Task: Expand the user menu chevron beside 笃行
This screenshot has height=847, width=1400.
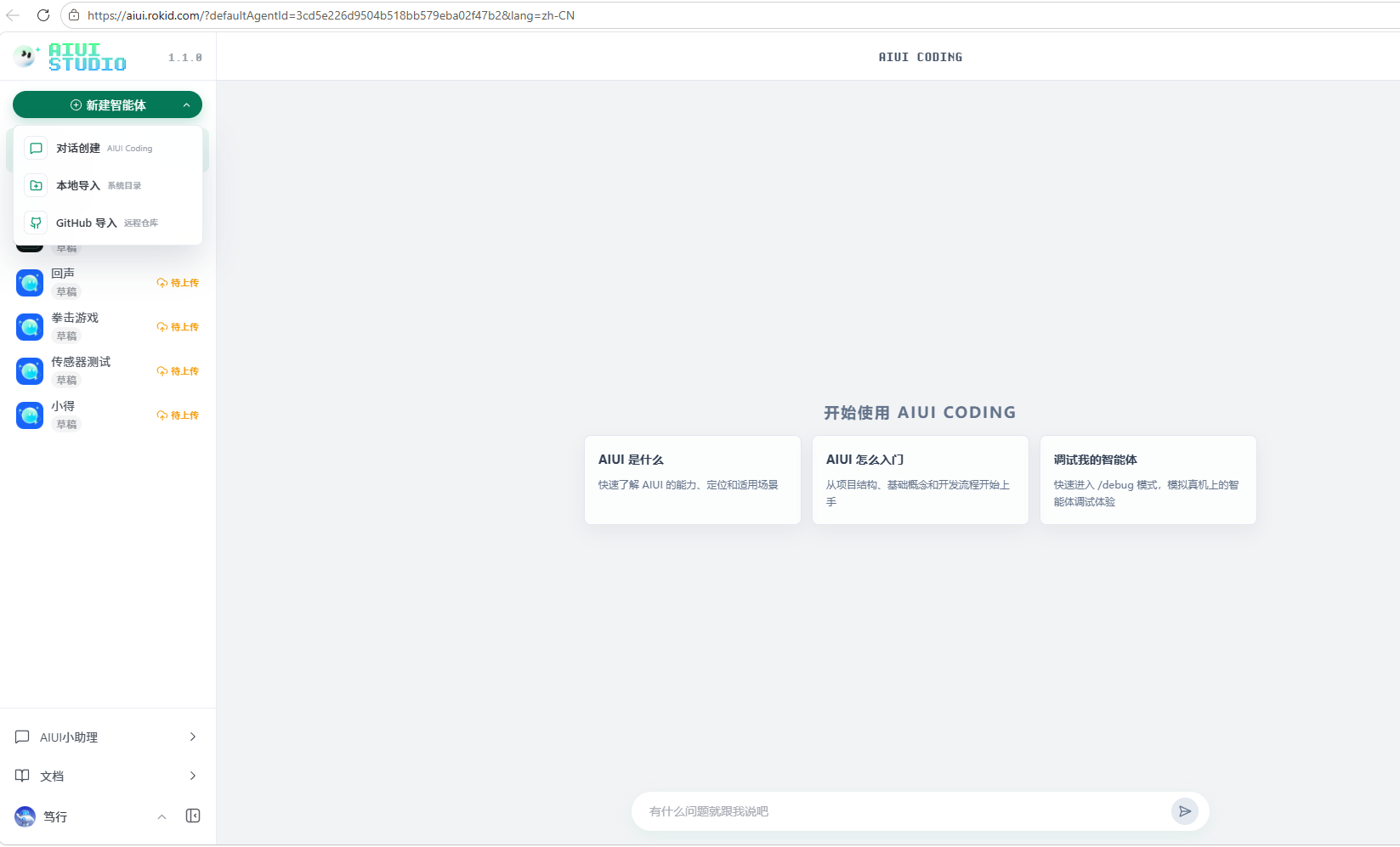Action: [x=162, y=816]
